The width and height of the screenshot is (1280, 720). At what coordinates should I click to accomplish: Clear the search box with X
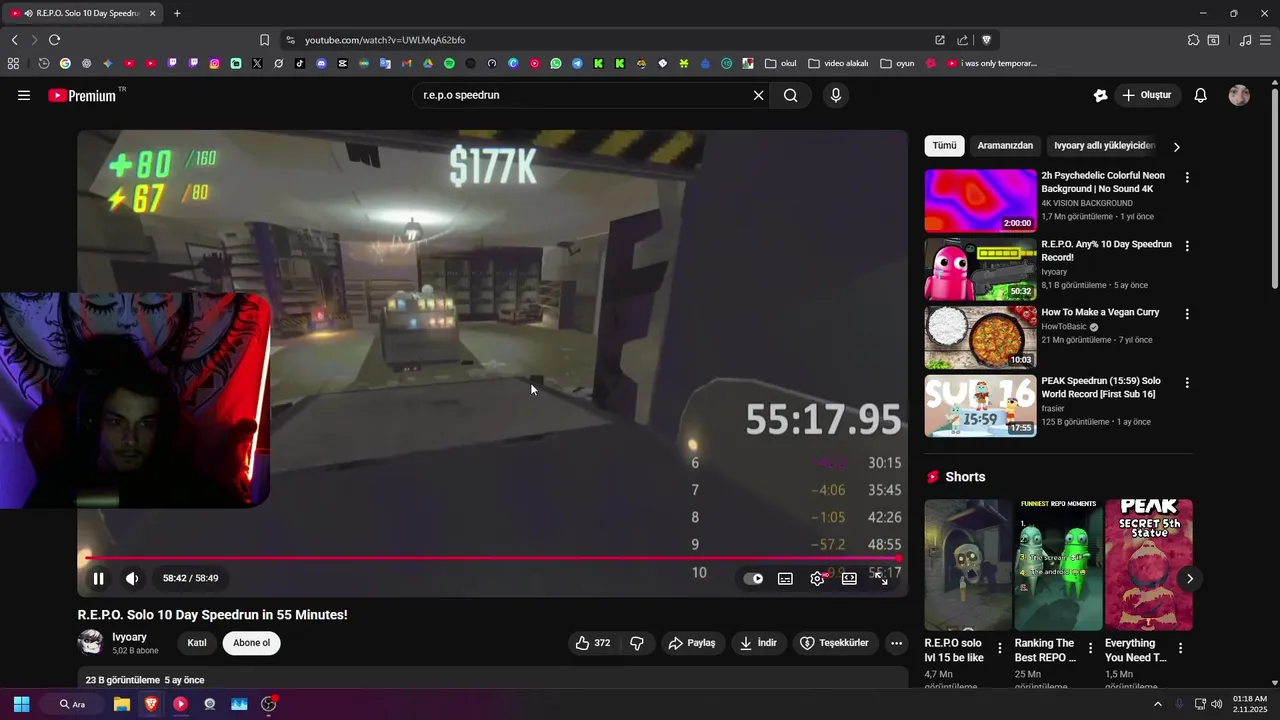[x=758, y=95]
